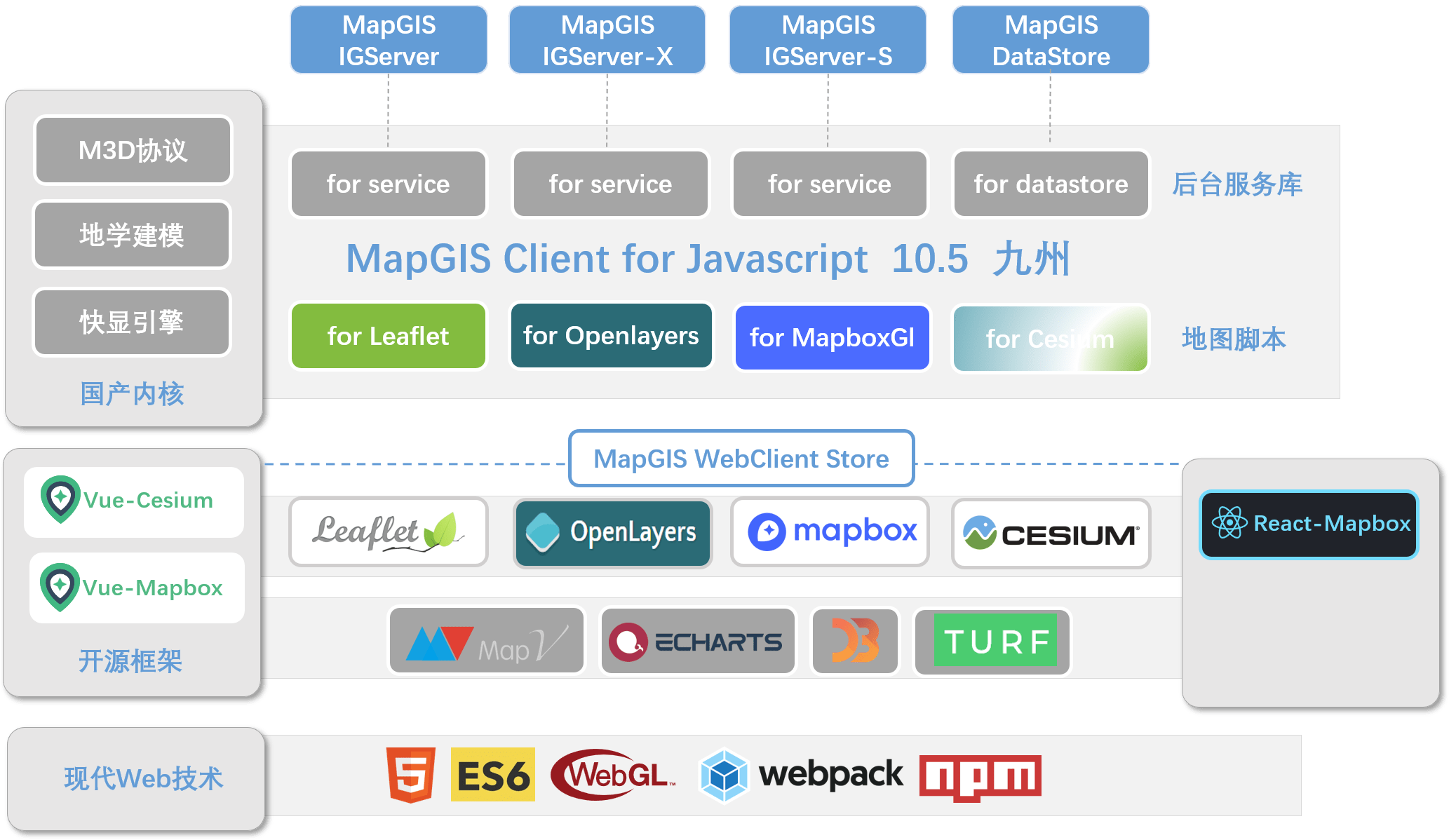This screenshot has height=840, width=1449.
Task: Click for service under IGServer-S
Action: [x=830, y=184]
